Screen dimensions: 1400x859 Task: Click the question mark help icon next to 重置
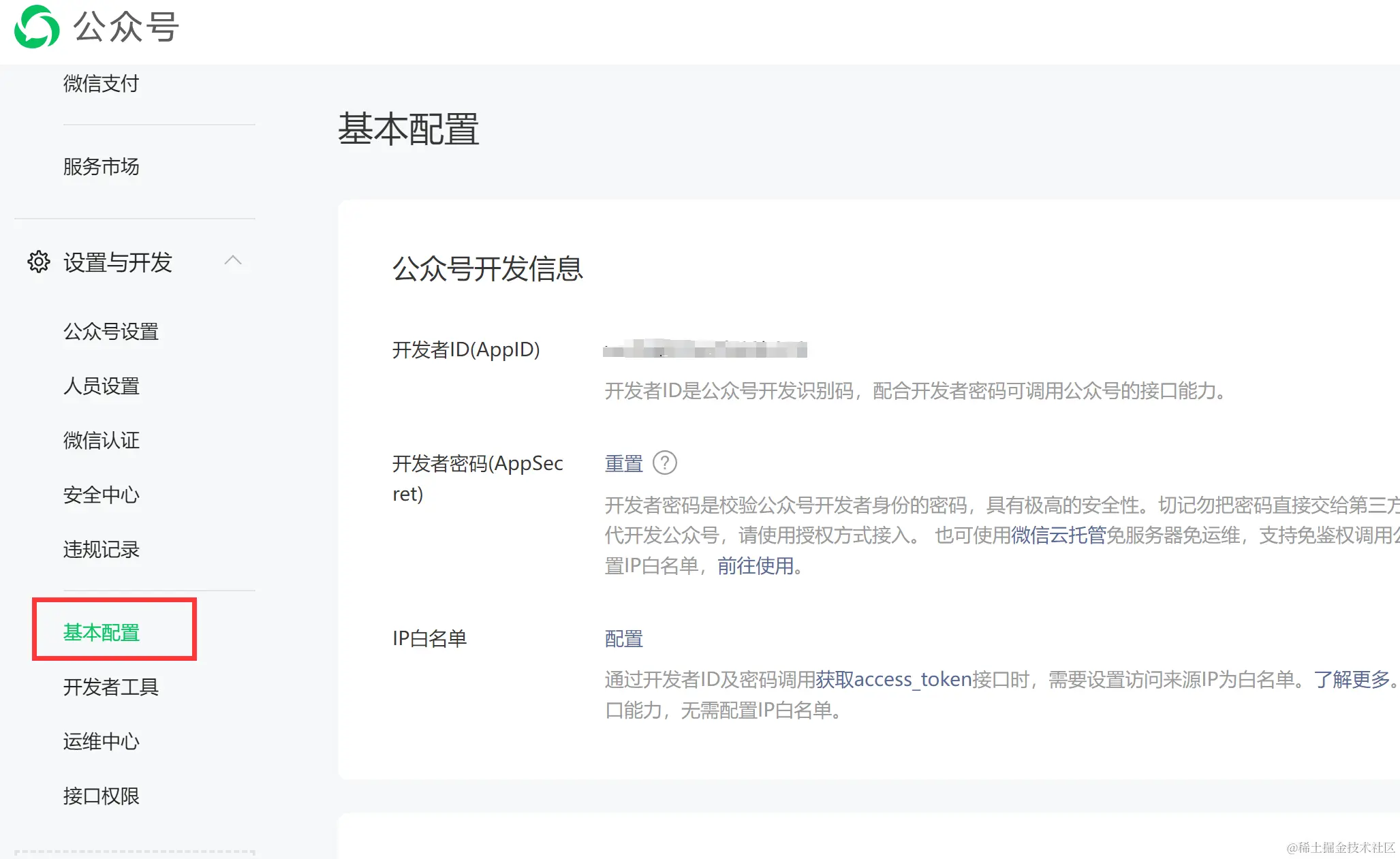[664, 463]
